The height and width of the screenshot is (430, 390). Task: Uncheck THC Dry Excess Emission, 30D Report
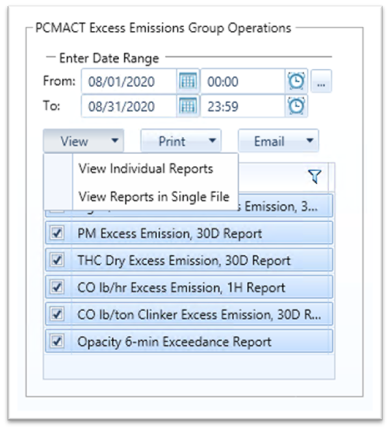tap(57, 260)
